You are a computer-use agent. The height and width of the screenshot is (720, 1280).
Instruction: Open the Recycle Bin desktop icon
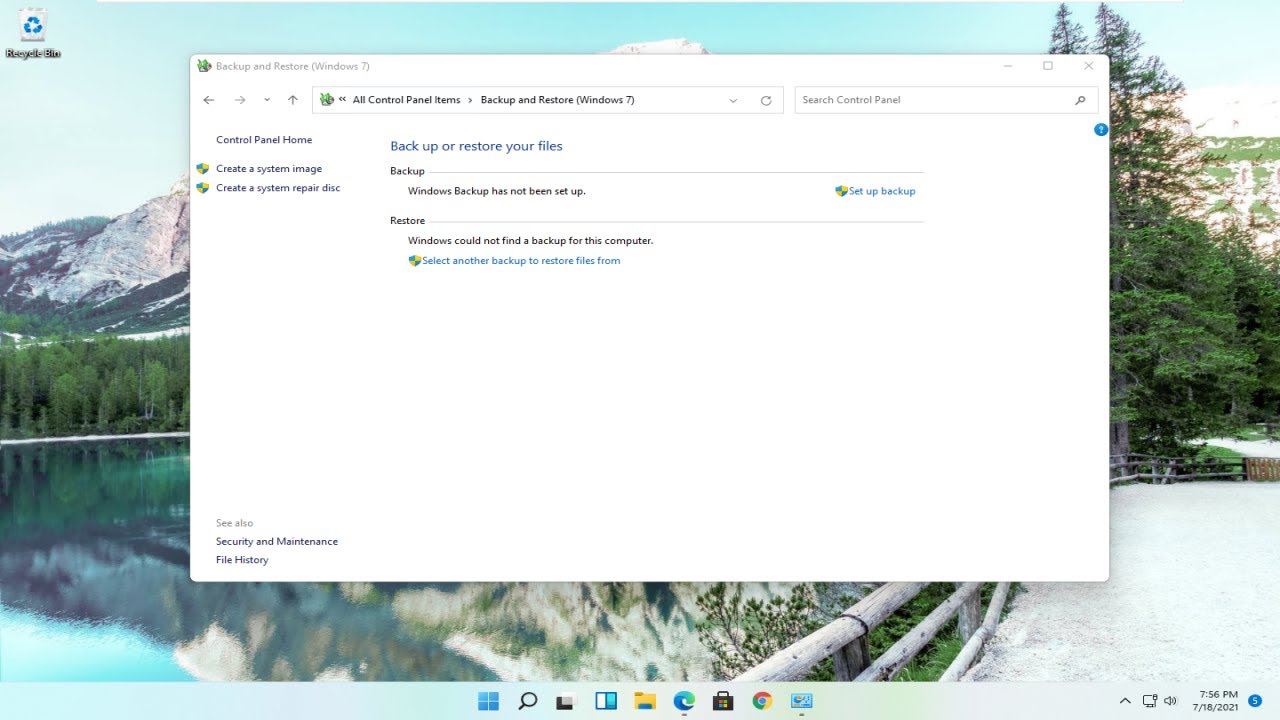[x=33, y=33]
